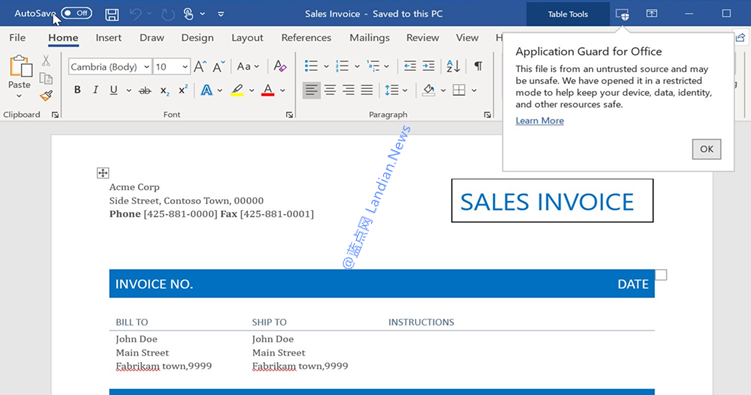Switch to the Mailings tab
Image resolution: width=751 pixels, height=395 pixels.
click(x=369, y=37)
